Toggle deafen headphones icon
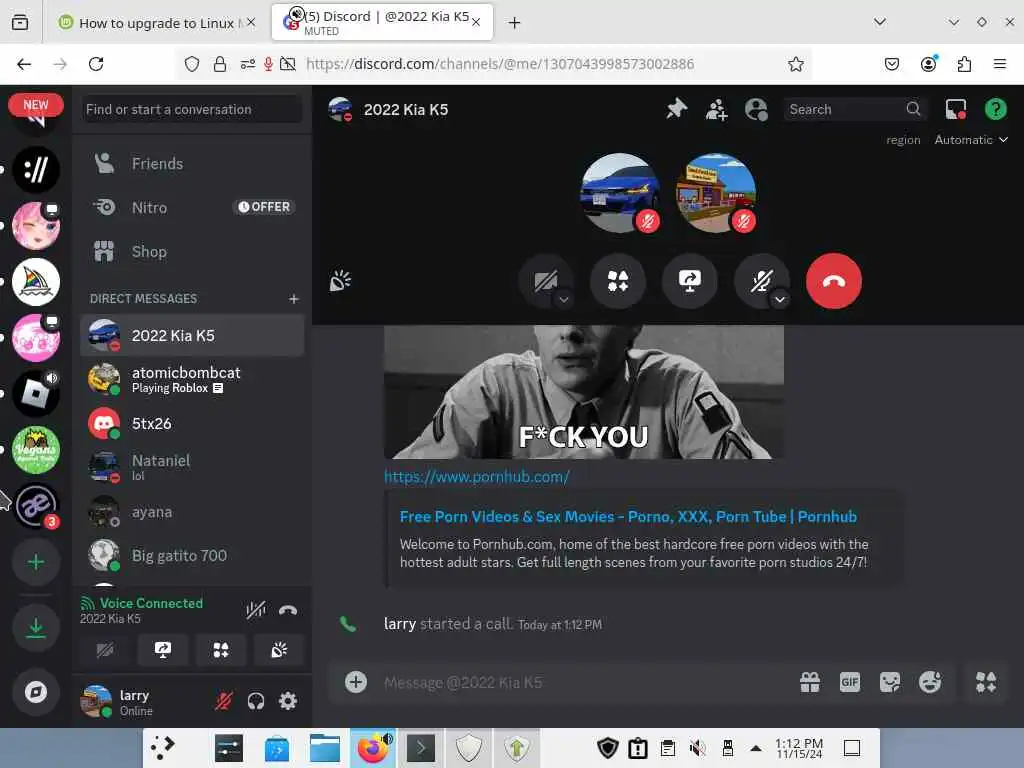This screenshot has height=768, width=1024. coord(256,701)
